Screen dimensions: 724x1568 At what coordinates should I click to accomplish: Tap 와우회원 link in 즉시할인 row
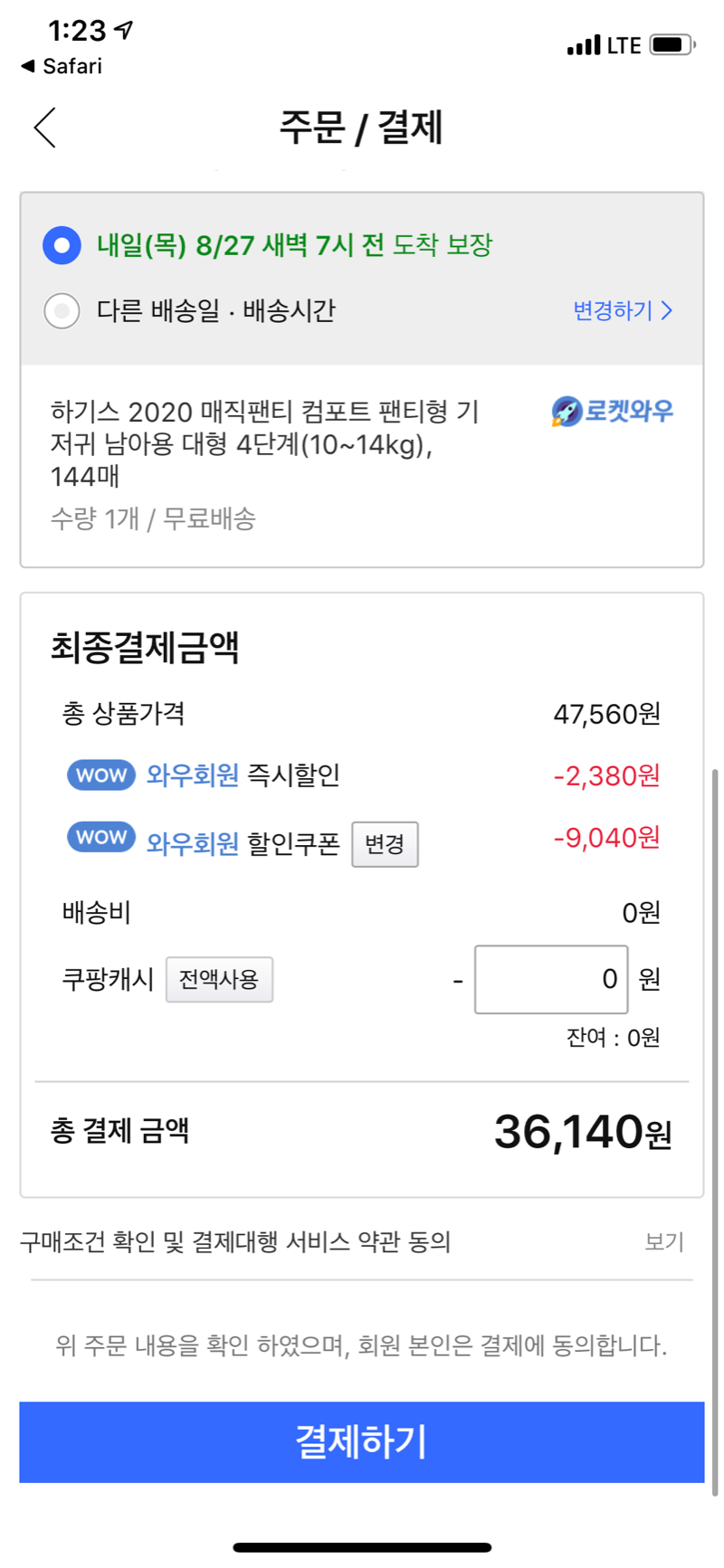coord(193,775)
